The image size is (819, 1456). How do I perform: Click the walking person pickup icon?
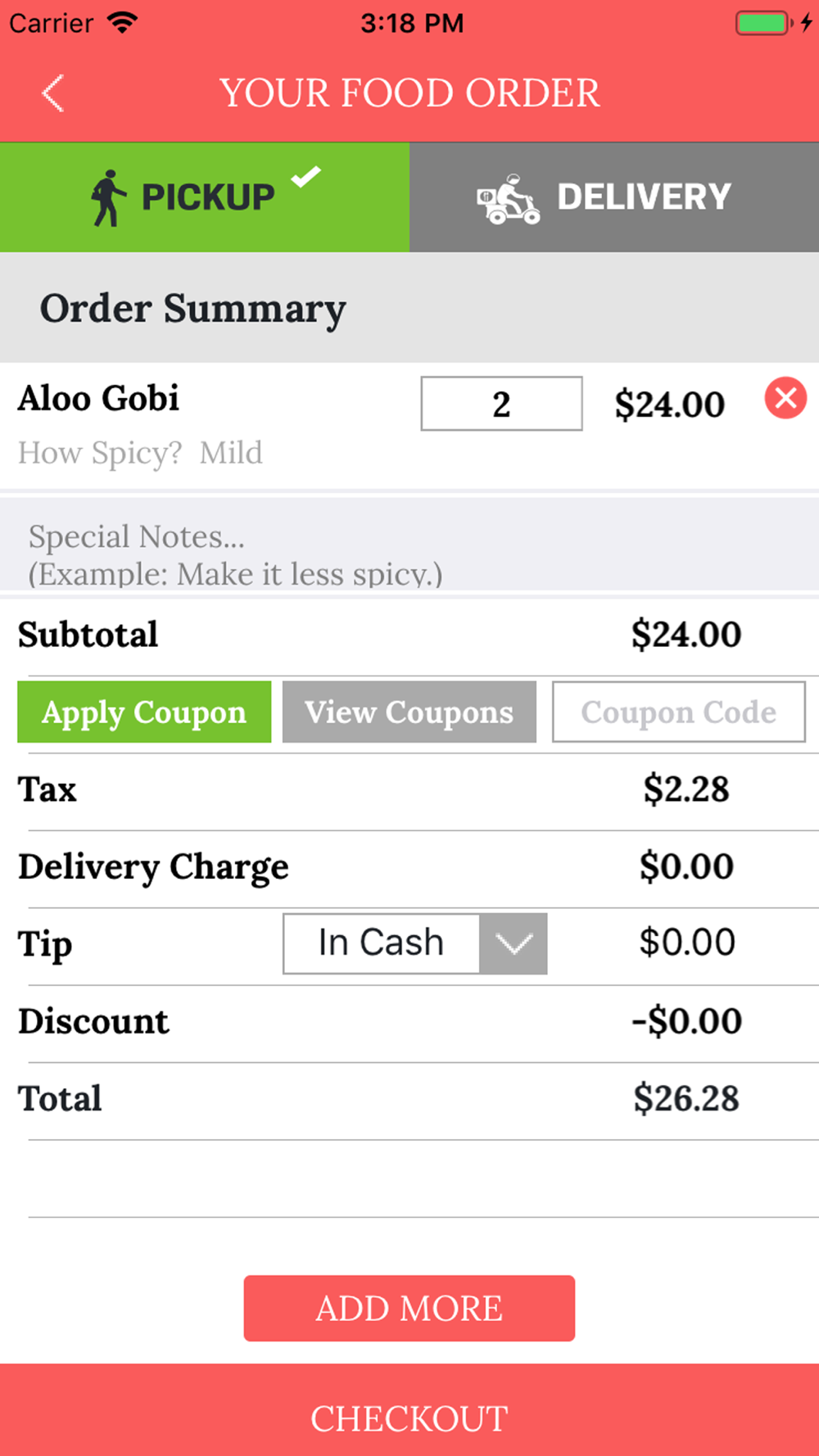[x=108, y=197]
